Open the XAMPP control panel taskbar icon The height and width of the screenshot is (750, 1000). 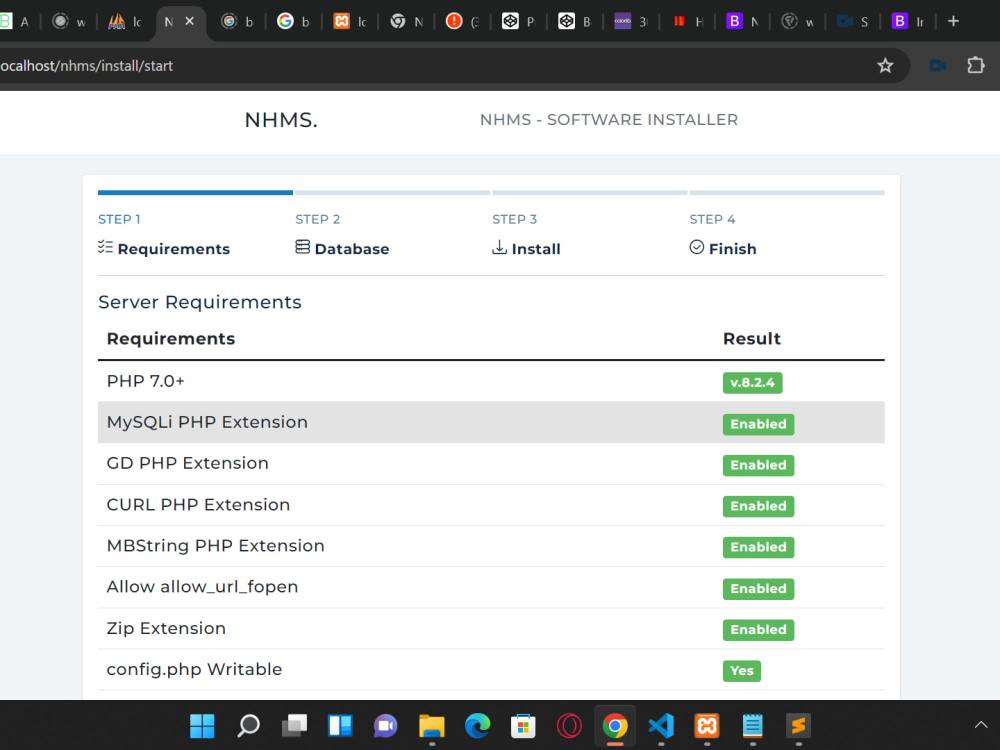pos(707,726)
